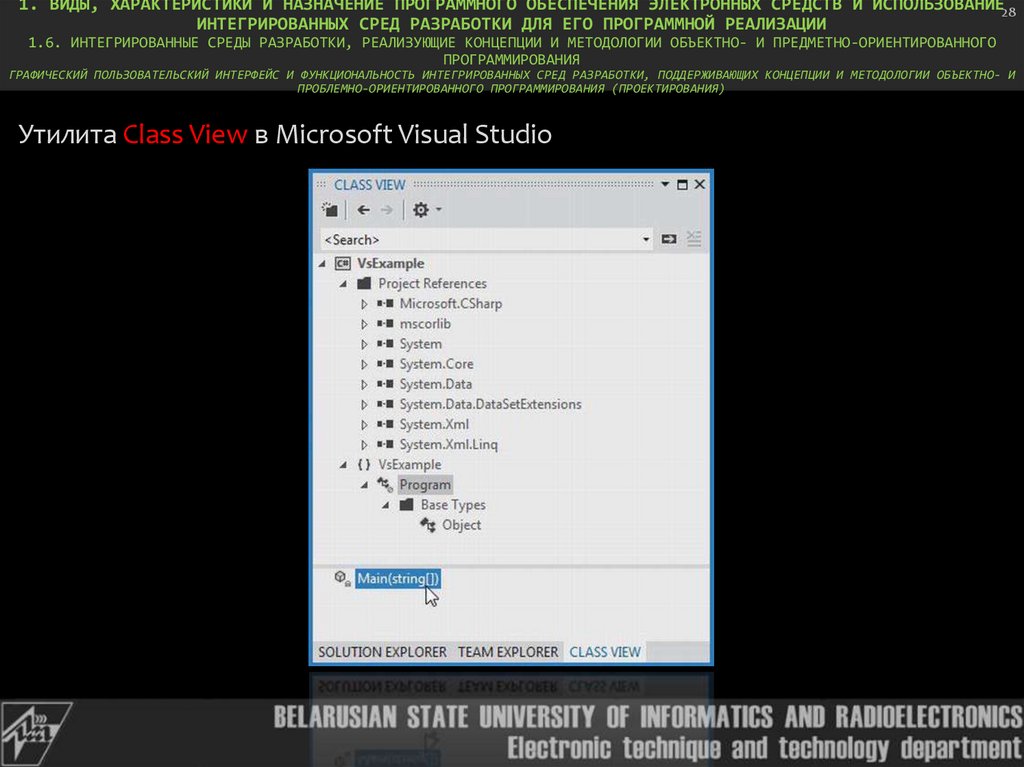Click the CLASS VIEW panel title
The image size is (1024, 767).
[370, 185]
